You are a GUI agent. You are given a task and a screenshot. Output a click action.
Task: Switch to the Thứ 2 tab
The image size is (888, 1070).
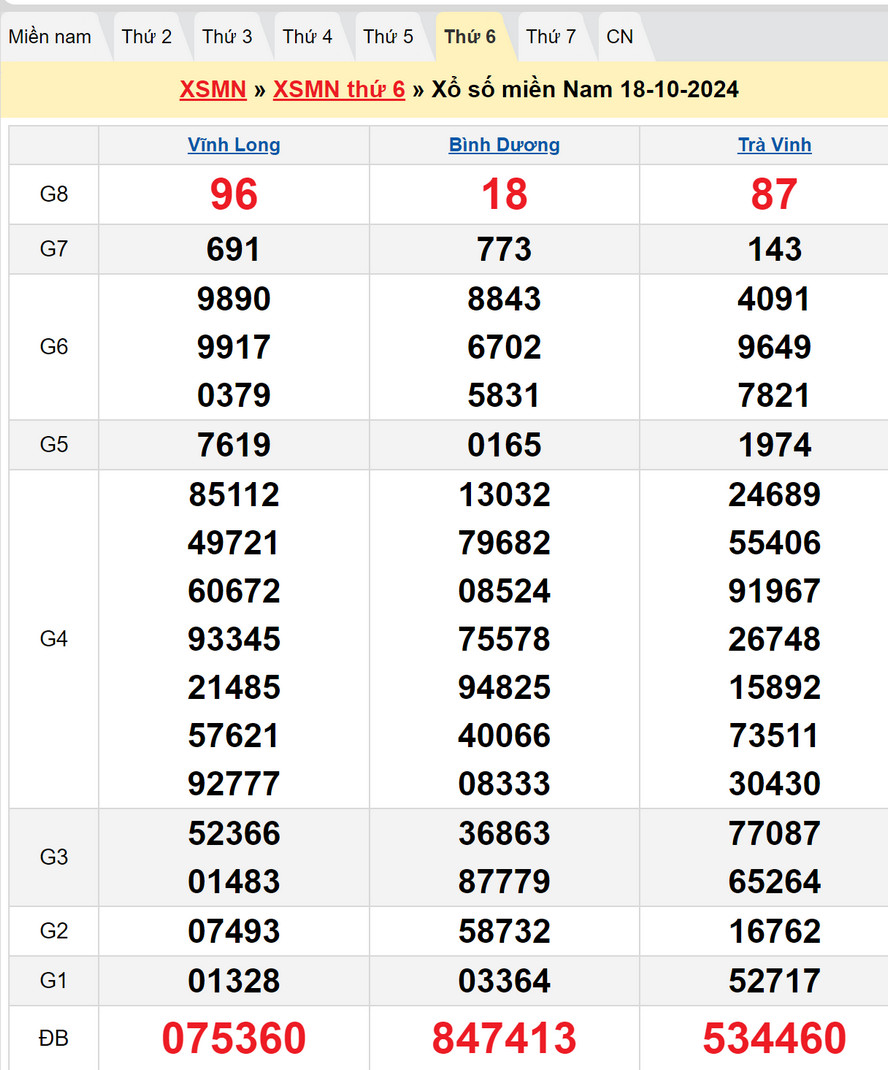click(147, 37)
